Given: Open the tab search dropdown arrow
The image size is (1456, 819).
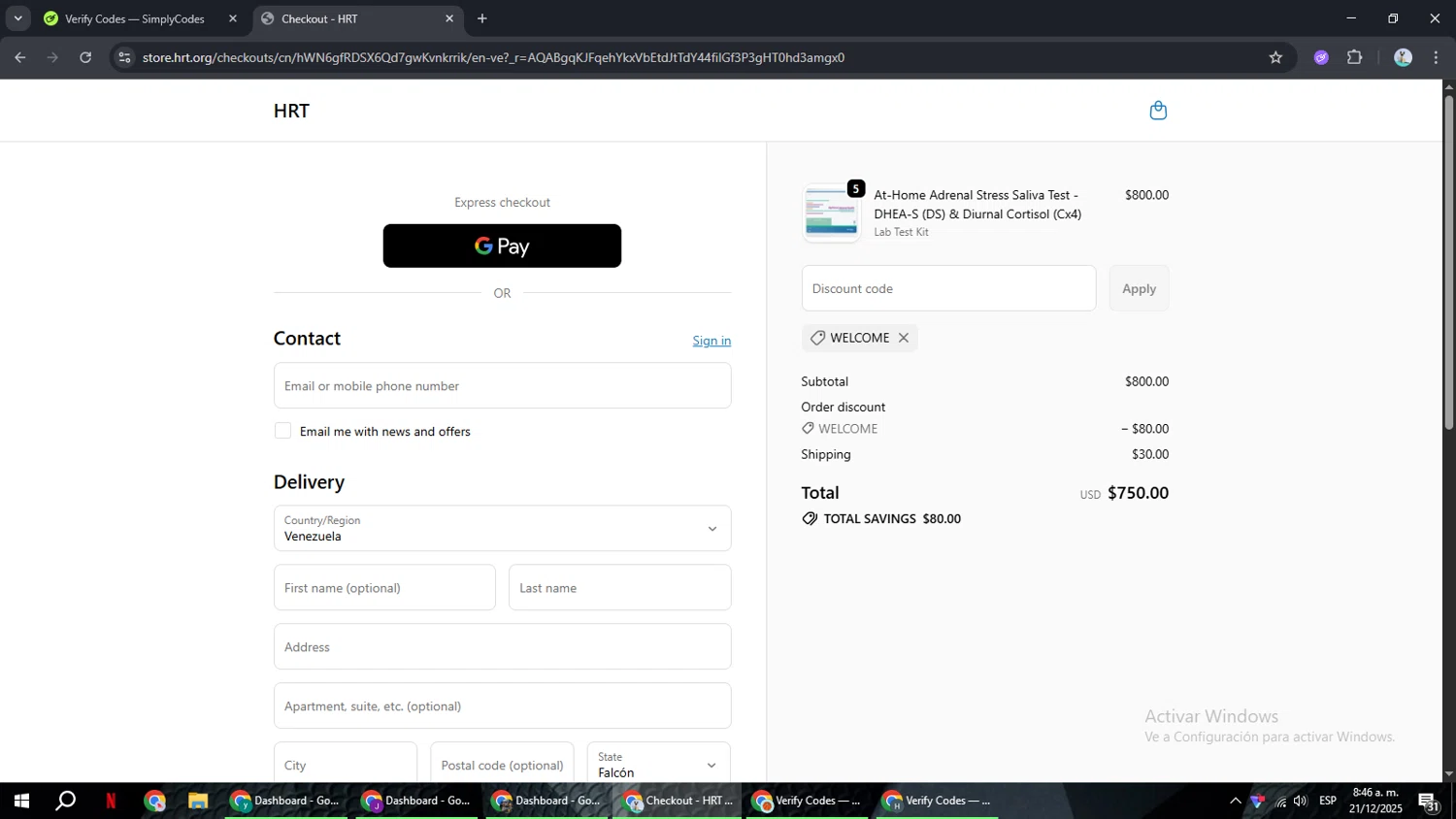Looking at the screenshot, I should [x=17, y=18].
